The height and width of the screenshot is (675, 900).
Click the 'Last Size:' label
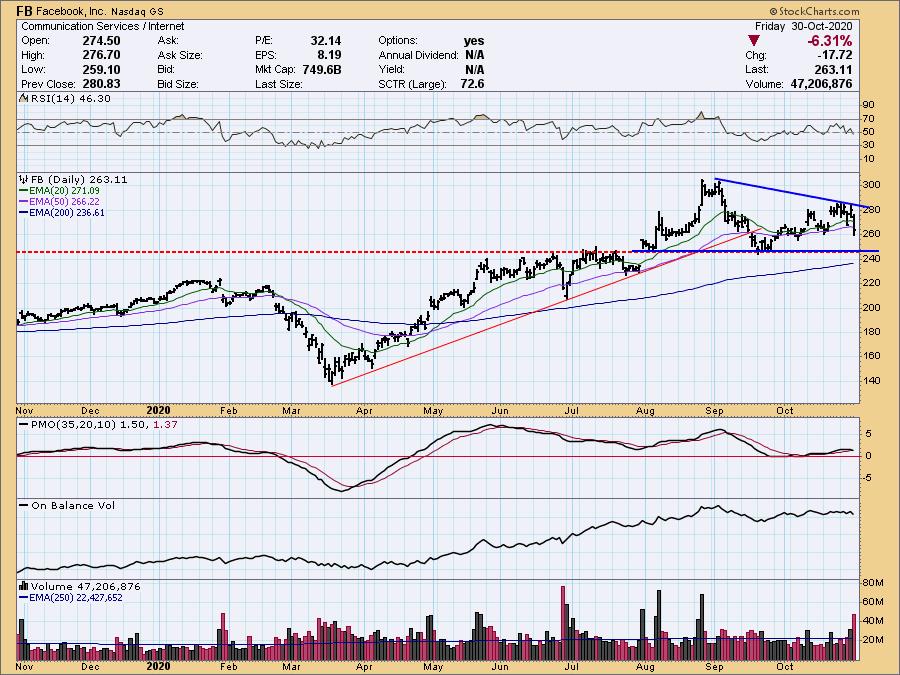(279, 84)
